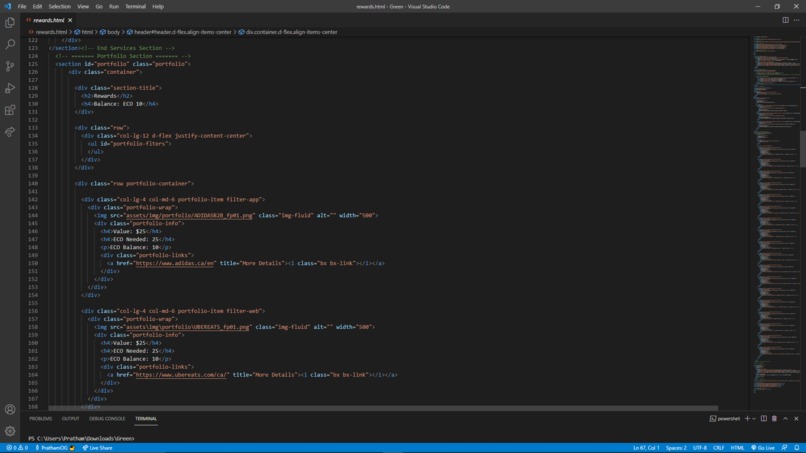Image resolution: width=806 pixels, height=453 pixels.
Task: Close the terminal panel
Action: [x=796, y=419]
